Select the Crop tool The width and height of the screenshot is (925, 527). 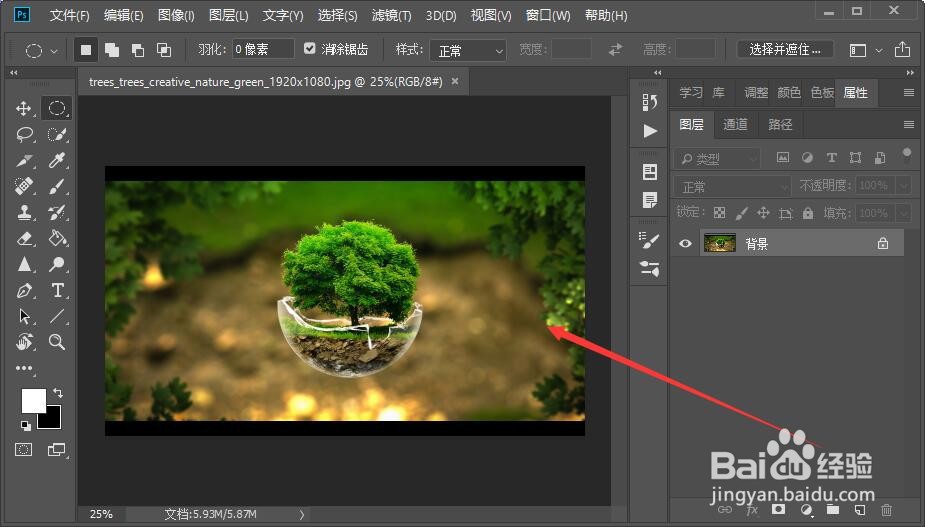(24, 160)
